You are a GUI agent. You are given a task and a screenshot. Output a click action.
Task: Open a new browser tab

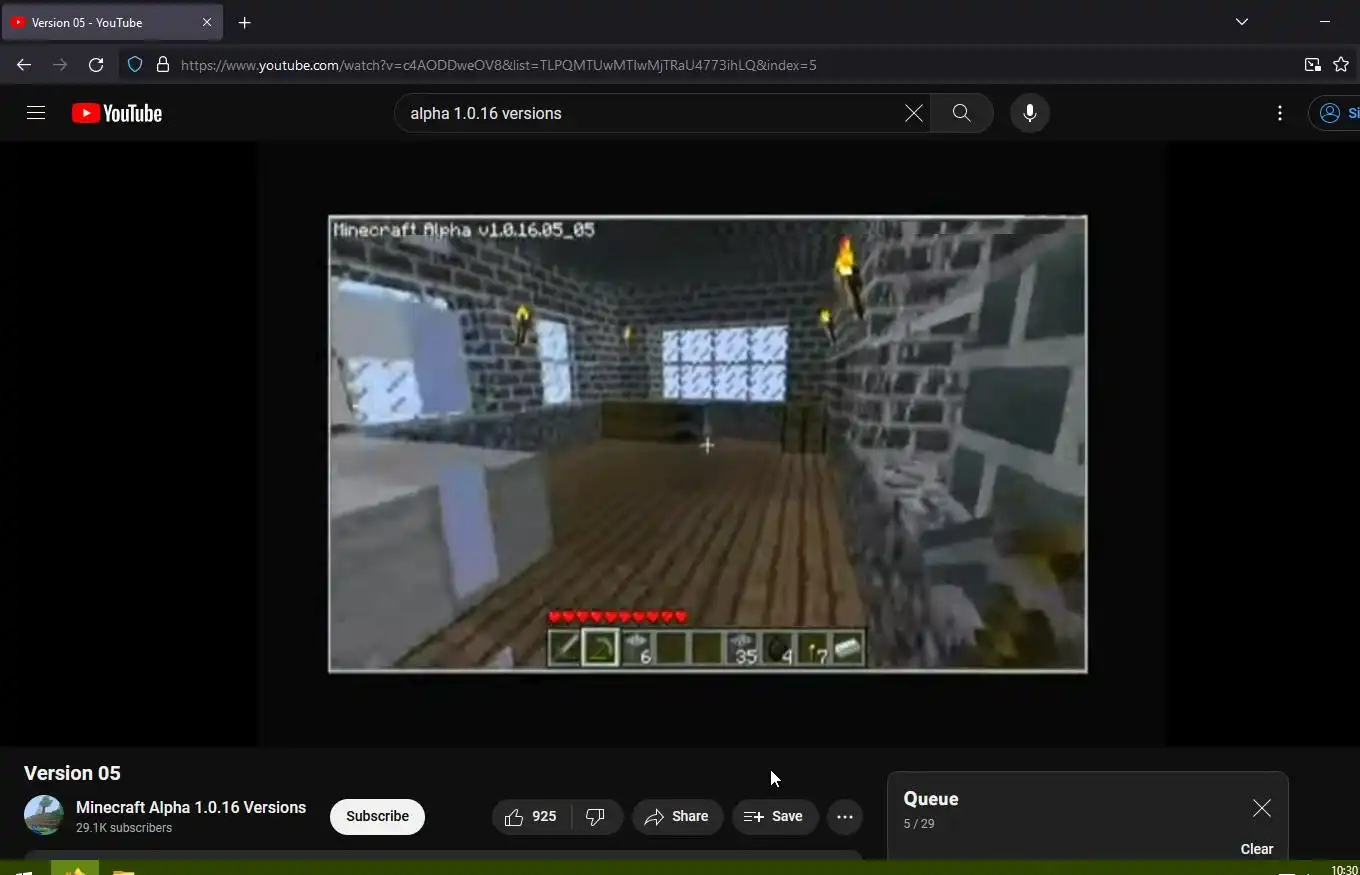coord(245,22)
